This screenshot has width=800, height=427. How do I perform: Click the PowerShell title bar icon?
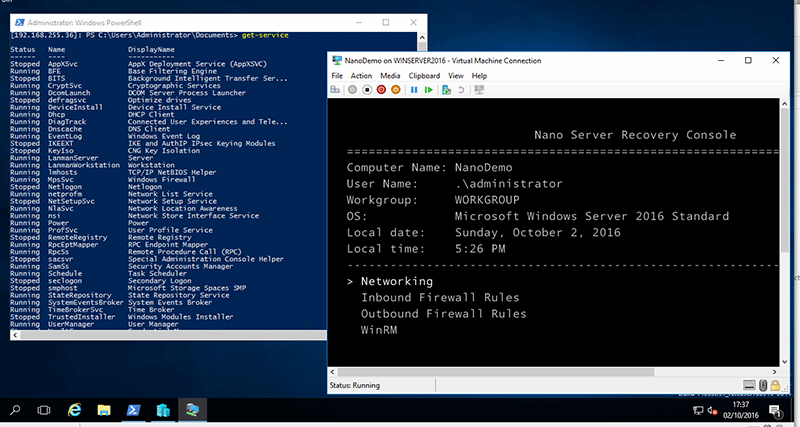click(19, 22)
